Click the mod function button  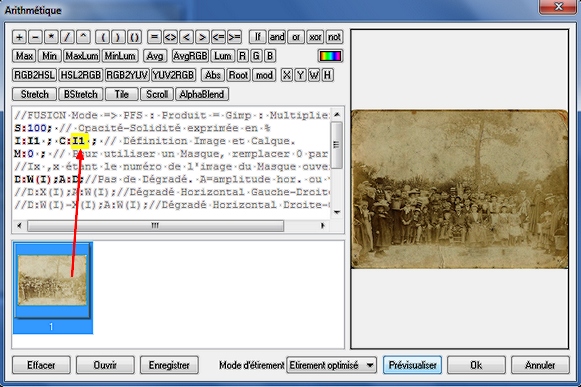[264, 75]
